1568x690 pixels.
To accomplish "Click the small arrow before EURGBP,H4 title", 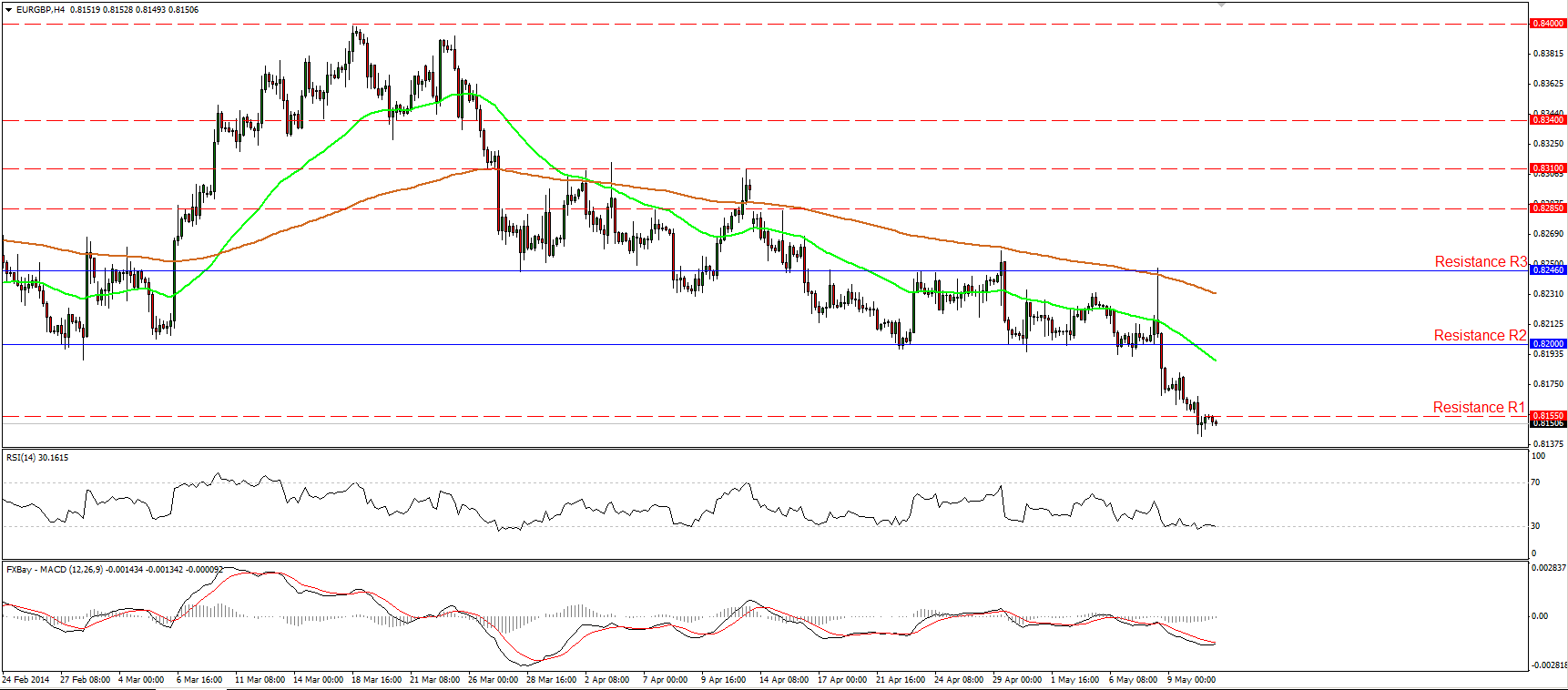I will tap(8, 10).
